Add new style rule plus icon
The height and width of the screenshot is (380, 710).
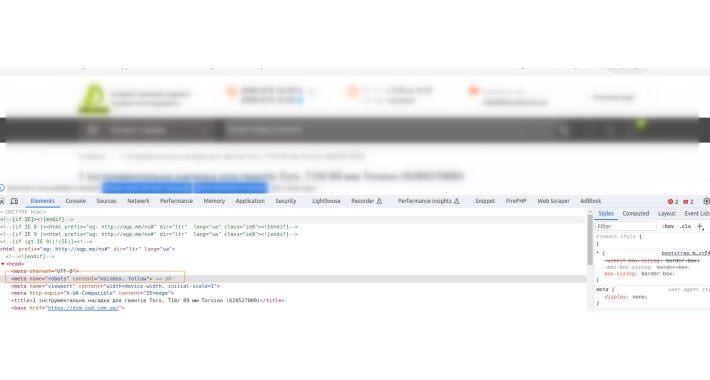[700, 226]
